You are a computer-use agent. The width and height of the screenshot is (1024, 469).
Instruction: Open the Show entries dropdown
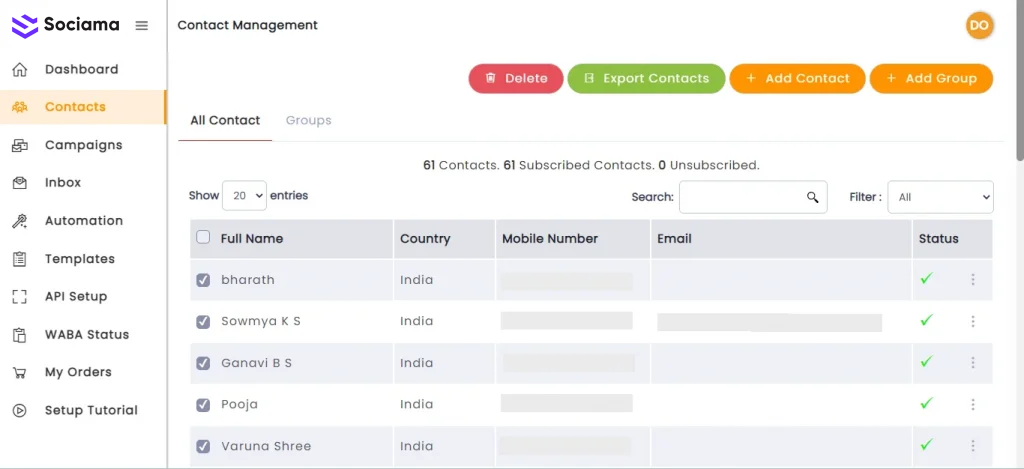click(x=244, y=196)
